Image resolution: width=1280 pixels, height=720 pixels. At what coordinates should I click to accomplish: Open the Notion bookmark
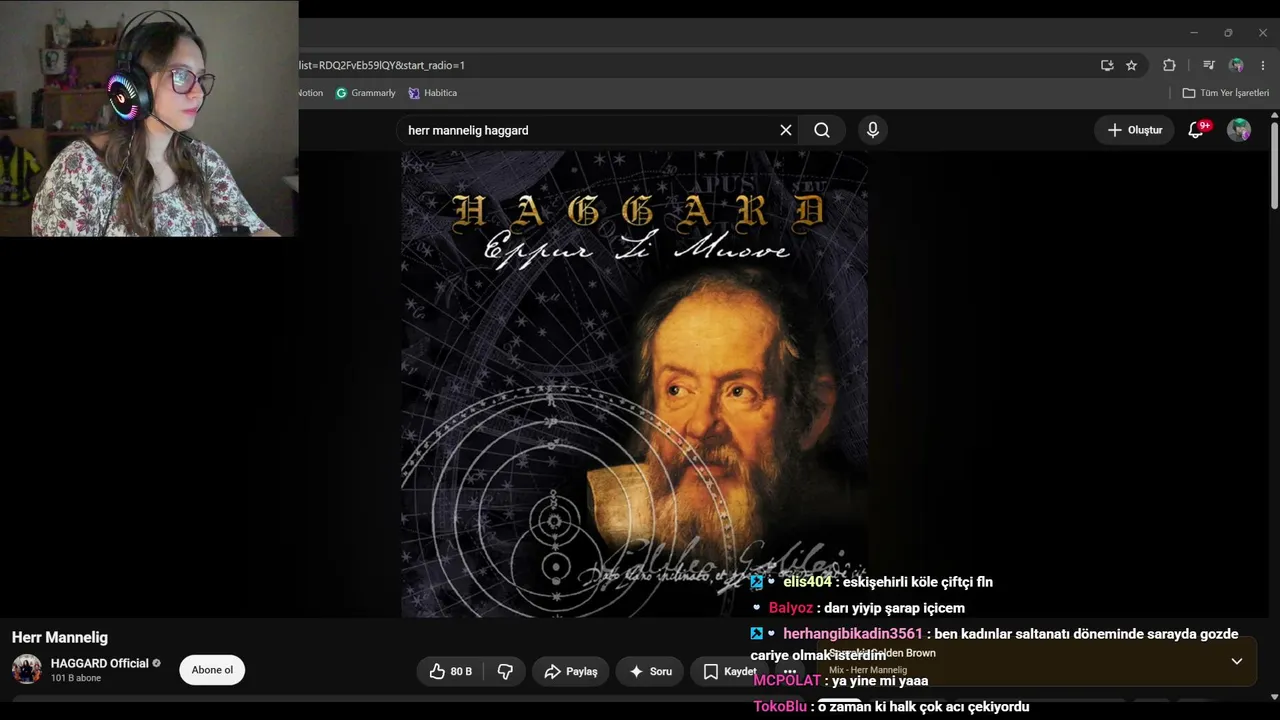[x=310, y=93]
